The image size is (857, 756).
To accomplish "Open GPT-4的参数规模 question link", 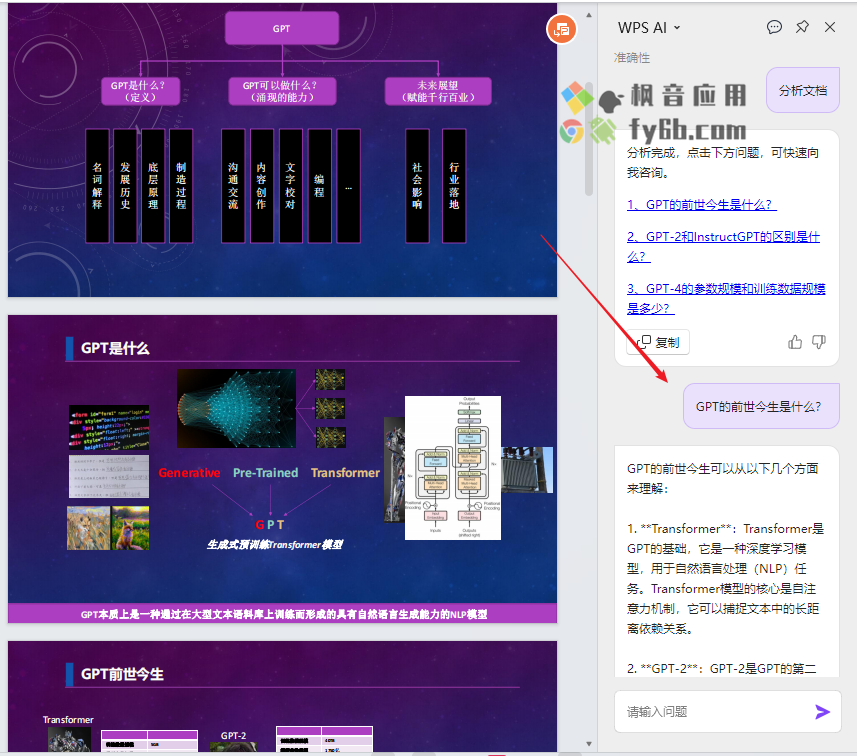I will click(726, 298).
